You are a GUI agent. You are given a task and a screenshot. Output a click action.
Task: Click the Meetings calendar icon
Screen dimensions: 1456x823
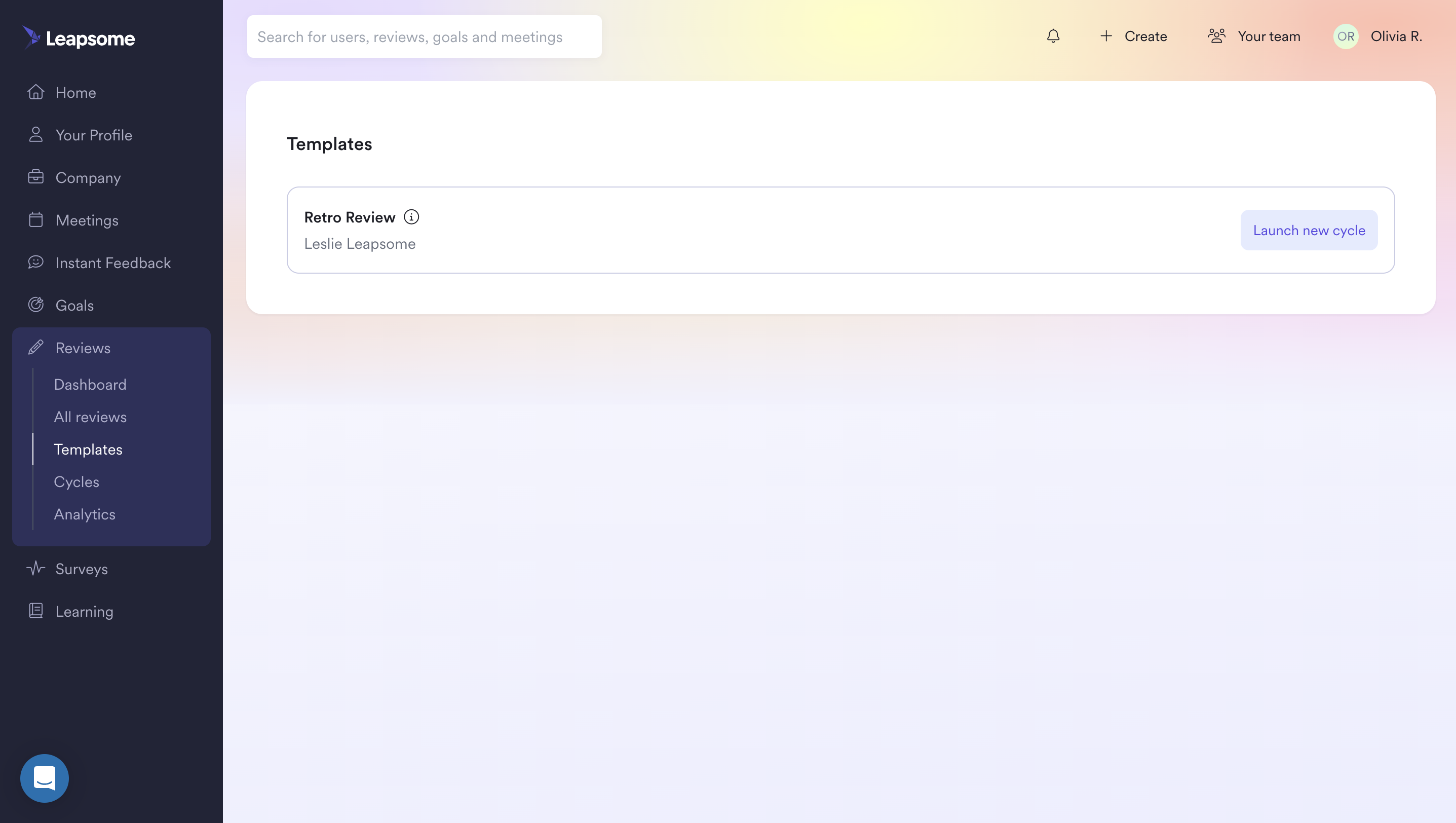pos(35,220)
